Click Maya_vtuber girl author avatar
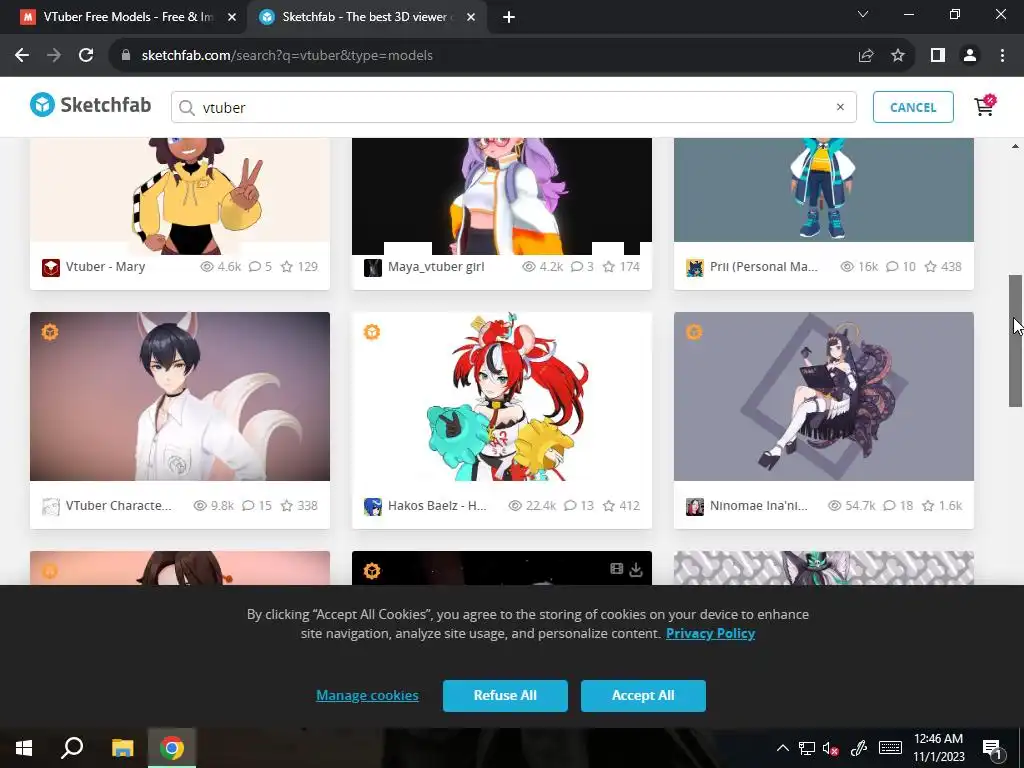1024x768 pixels. point(373,268)
